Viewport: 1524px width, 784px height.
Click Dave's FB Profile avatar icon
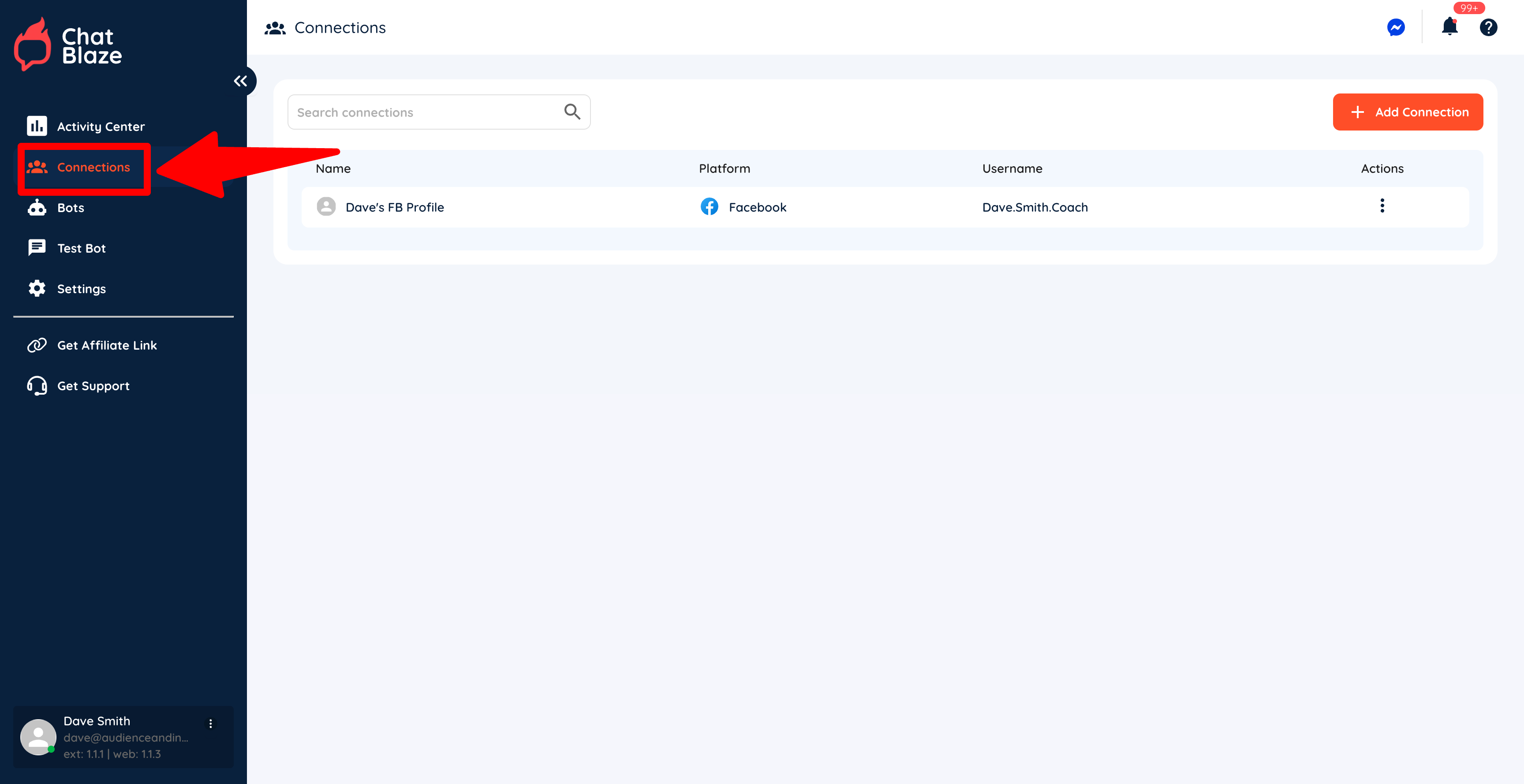[326, 207]
